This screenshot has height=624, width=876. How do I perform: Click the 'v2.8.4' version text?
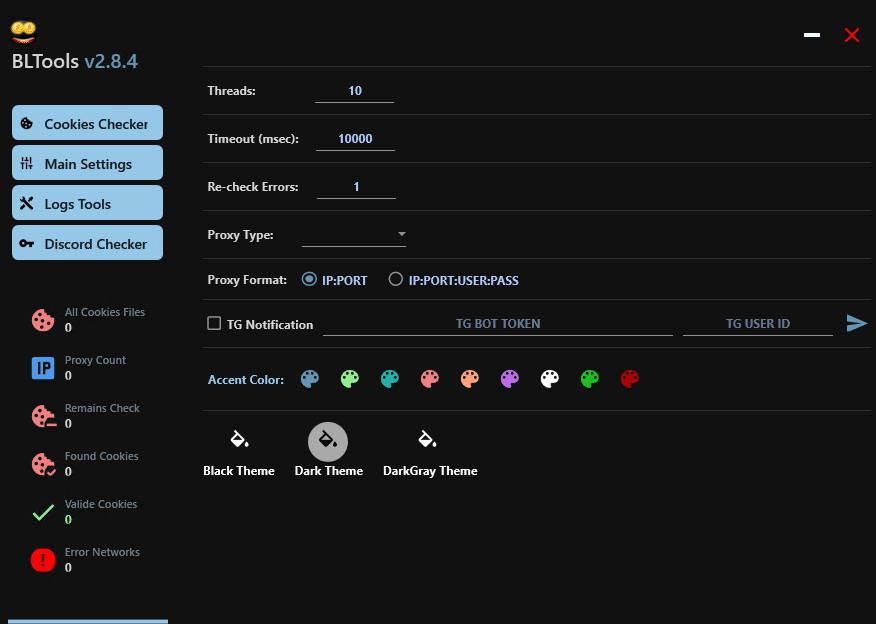pos(111,61)
